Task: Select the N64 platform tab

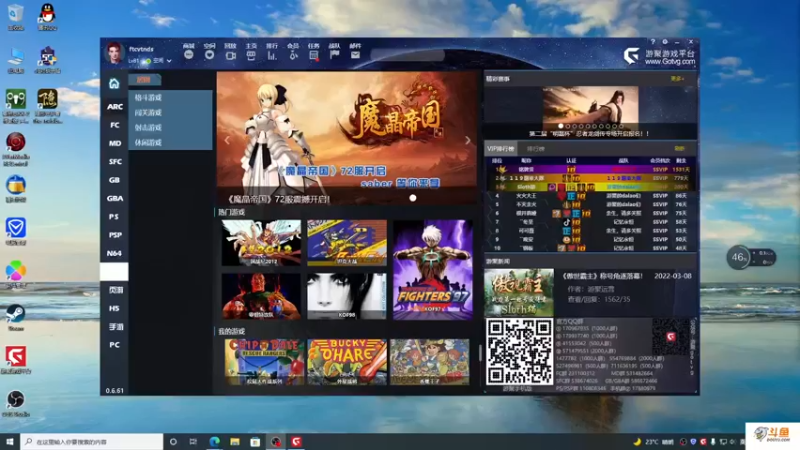Action: coord(114,254)
